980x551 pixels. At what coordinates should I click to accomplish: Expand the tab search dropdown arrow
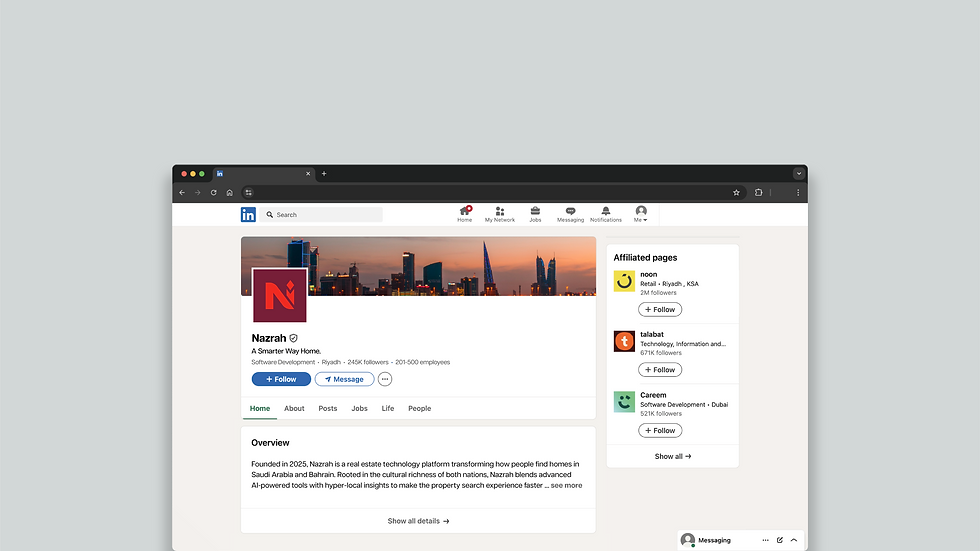[x=798, y=174]
